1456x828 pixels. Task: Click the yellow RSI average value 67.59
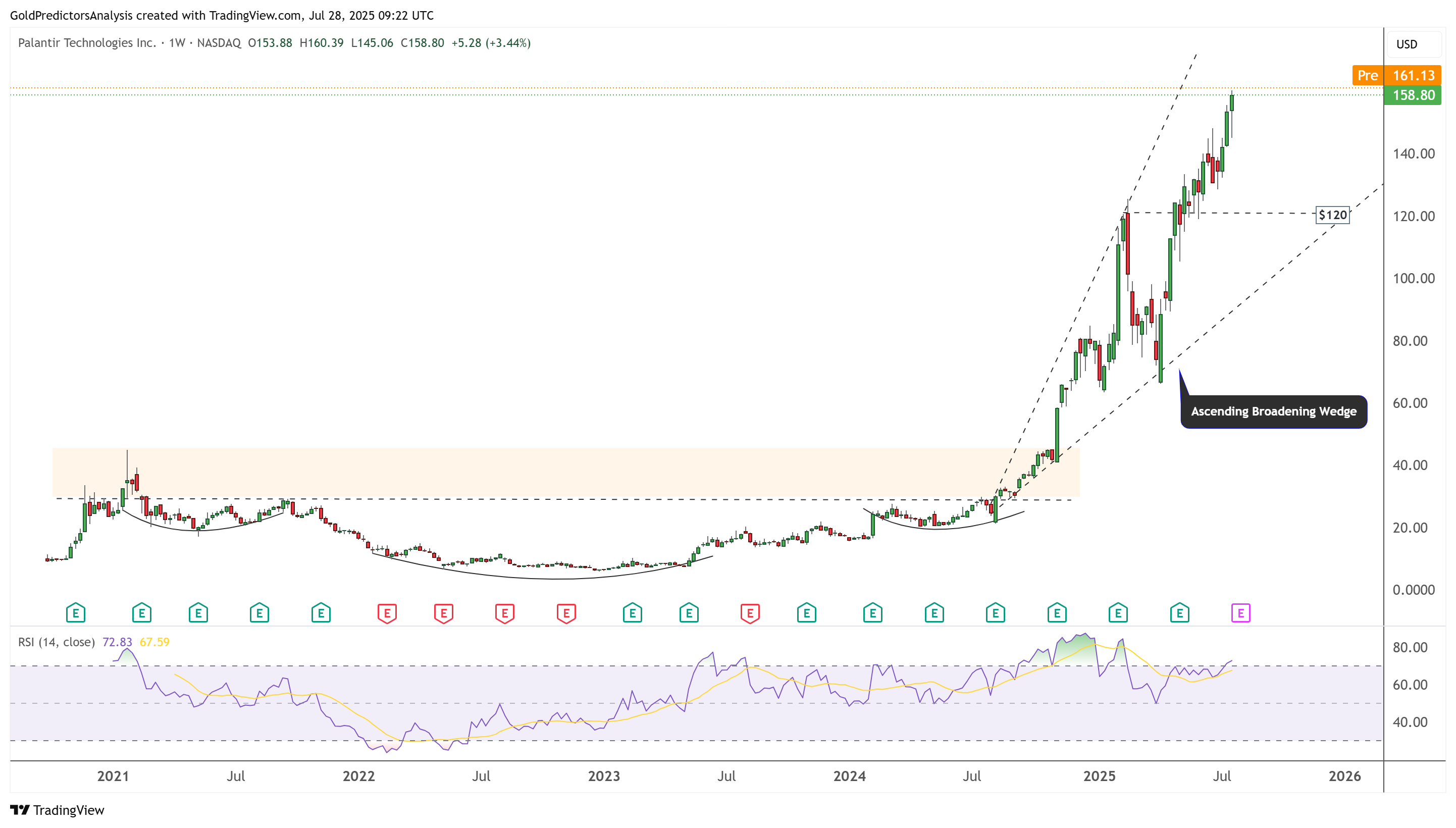[x=154, y=642]
